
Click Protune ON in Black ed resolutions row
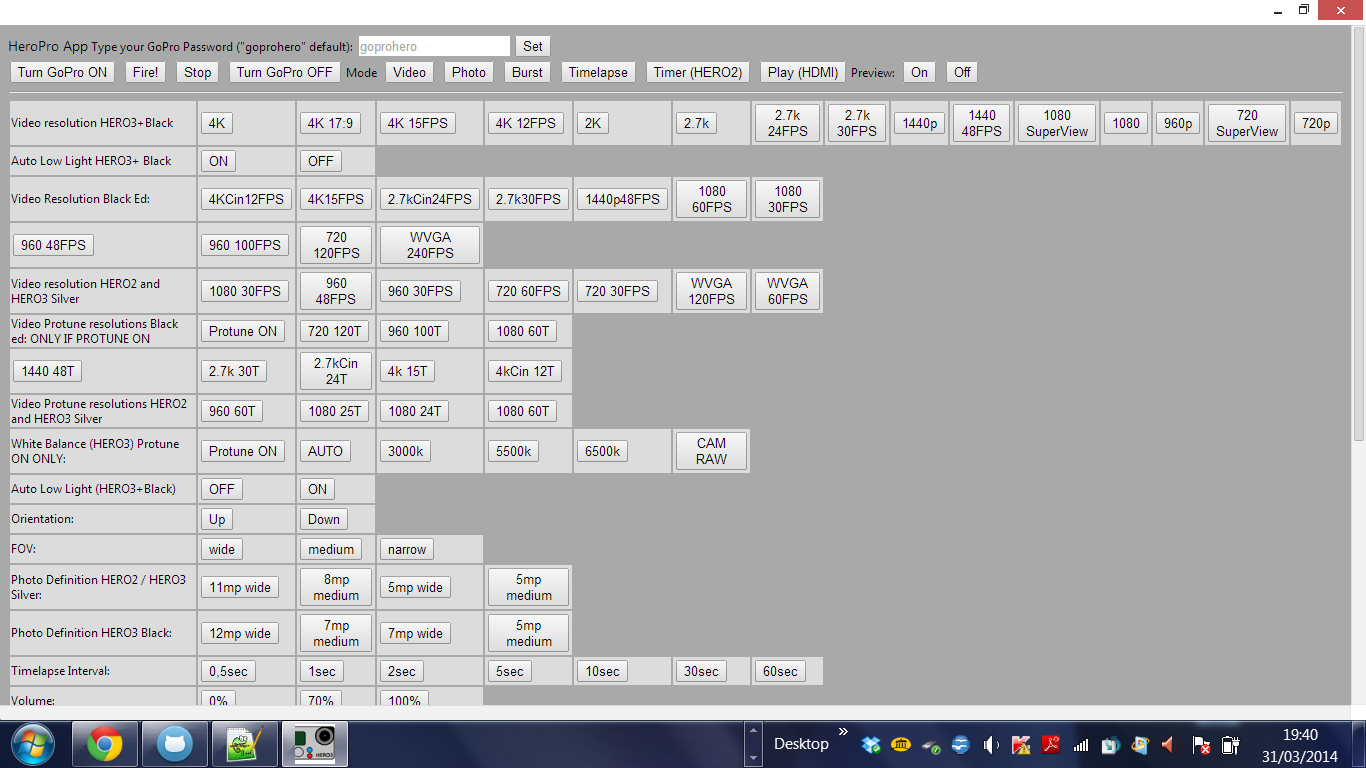[243, 331]
